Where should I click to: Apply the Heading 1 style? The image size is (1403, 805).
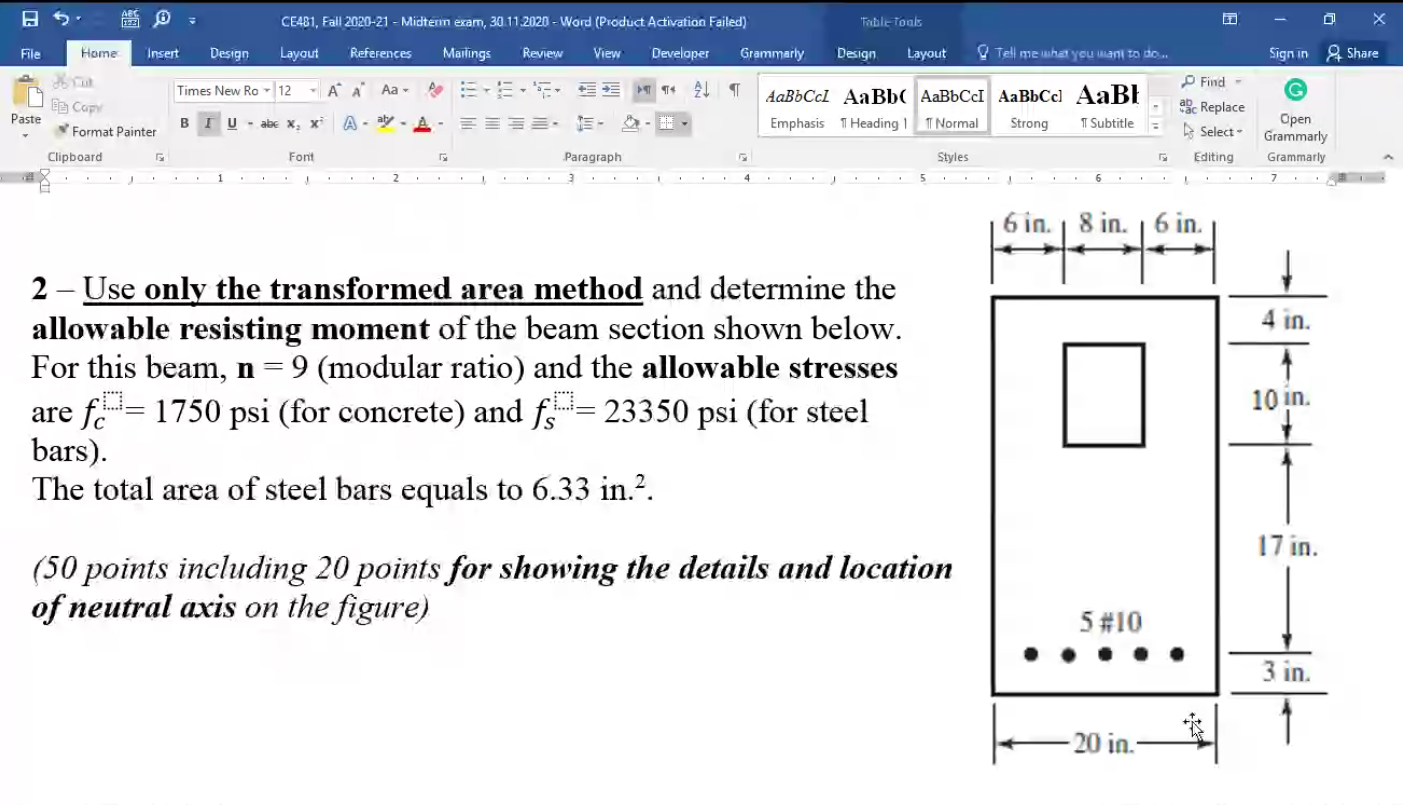tap(874, 107)
